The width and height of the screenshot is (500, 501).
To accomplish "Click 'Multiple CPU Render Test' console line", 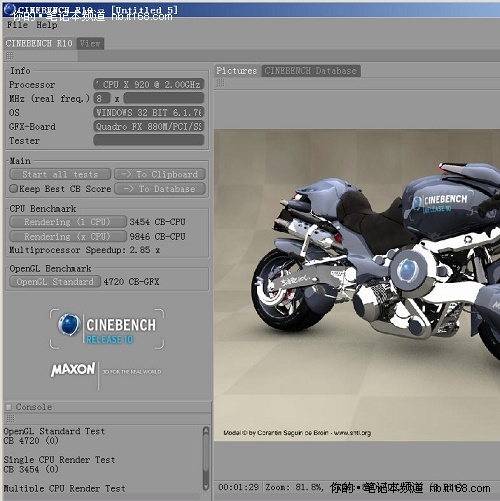I will point(64,489).
